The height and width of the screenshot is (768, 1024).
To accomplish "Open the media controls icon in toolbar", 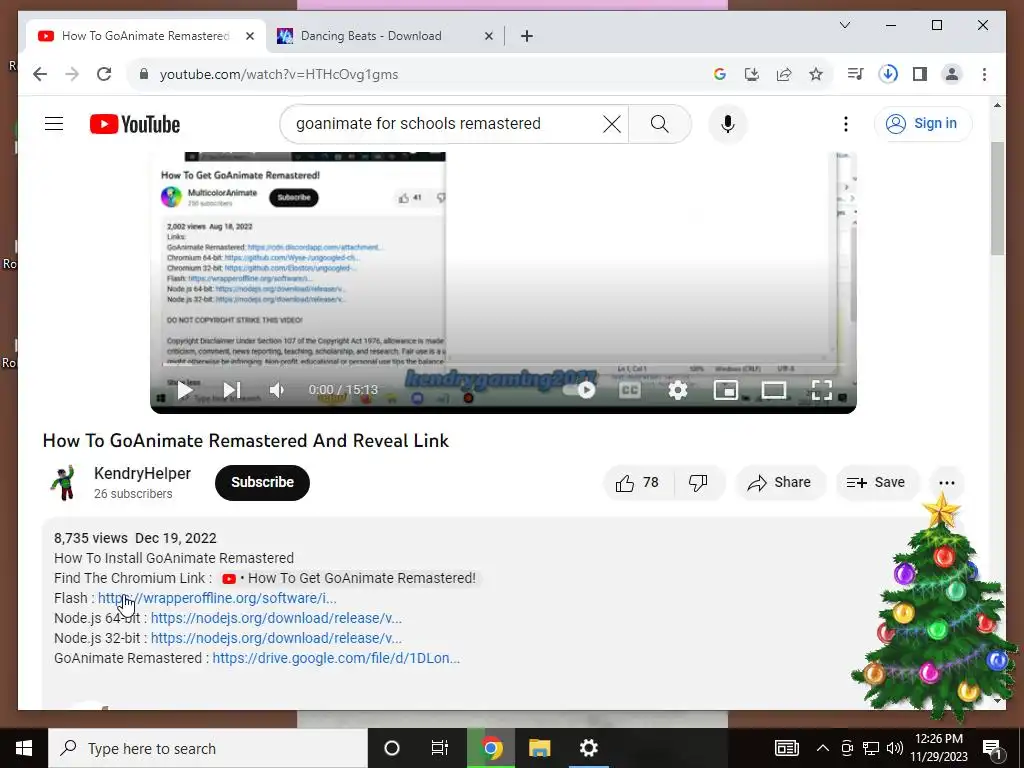I will pyautogui.click(x=856, y=74).
